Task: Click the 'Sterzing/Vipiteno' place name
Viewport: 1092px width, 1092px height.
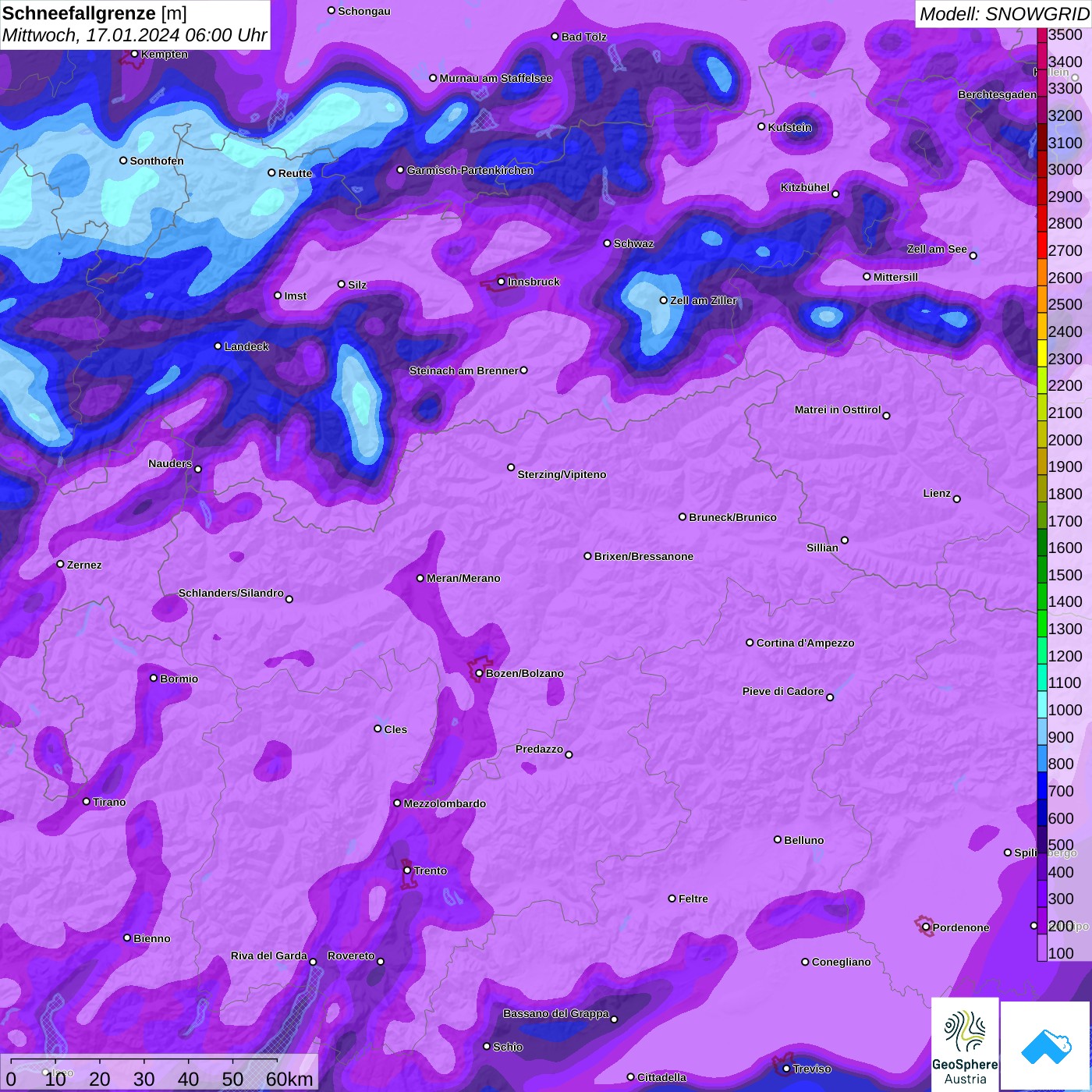Action: pos(562,474)
